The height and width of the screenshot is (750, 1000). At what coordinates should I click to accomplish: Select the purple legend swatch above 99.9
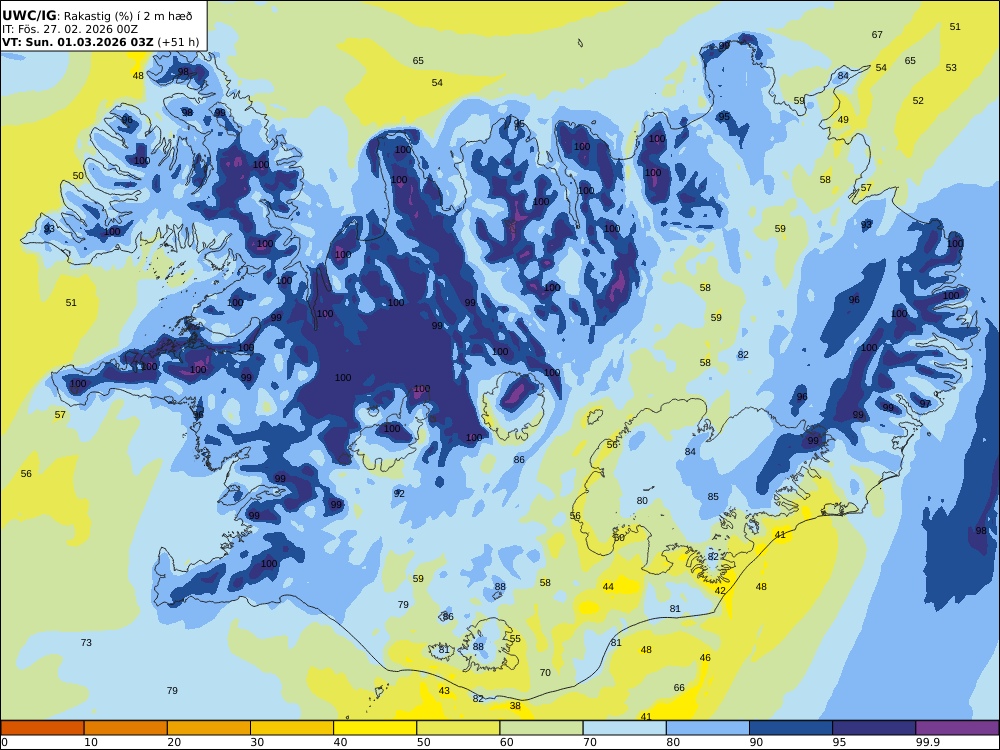point(957,728)
